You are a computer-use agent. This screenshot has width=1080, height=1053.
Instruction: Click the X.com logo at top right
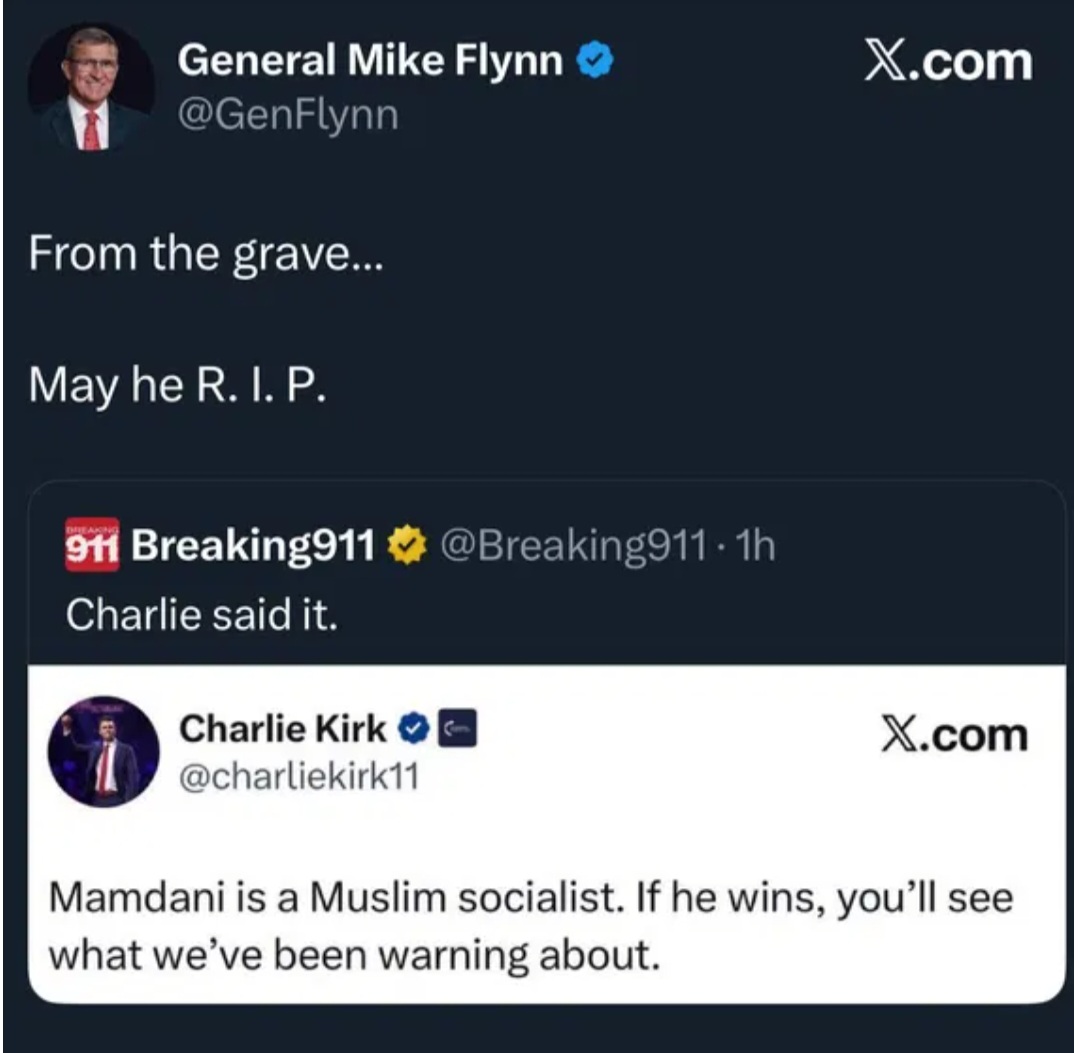coord(946,61)
